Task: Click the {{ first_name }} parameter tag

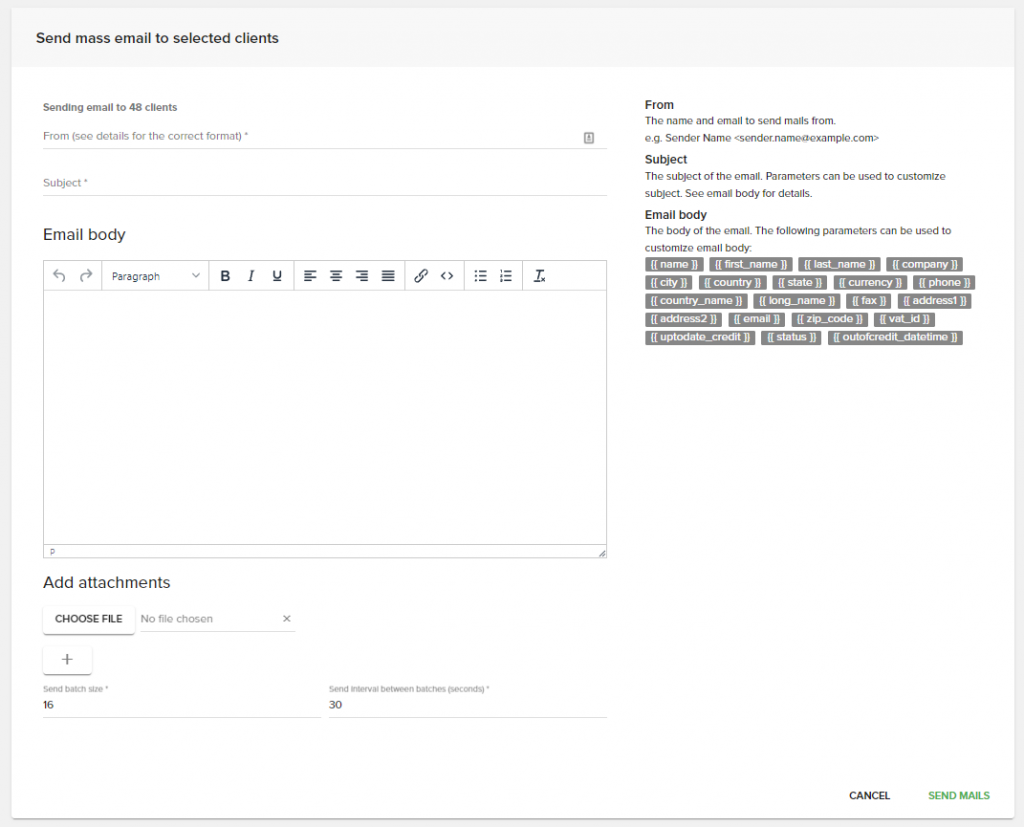Action: 751,265
